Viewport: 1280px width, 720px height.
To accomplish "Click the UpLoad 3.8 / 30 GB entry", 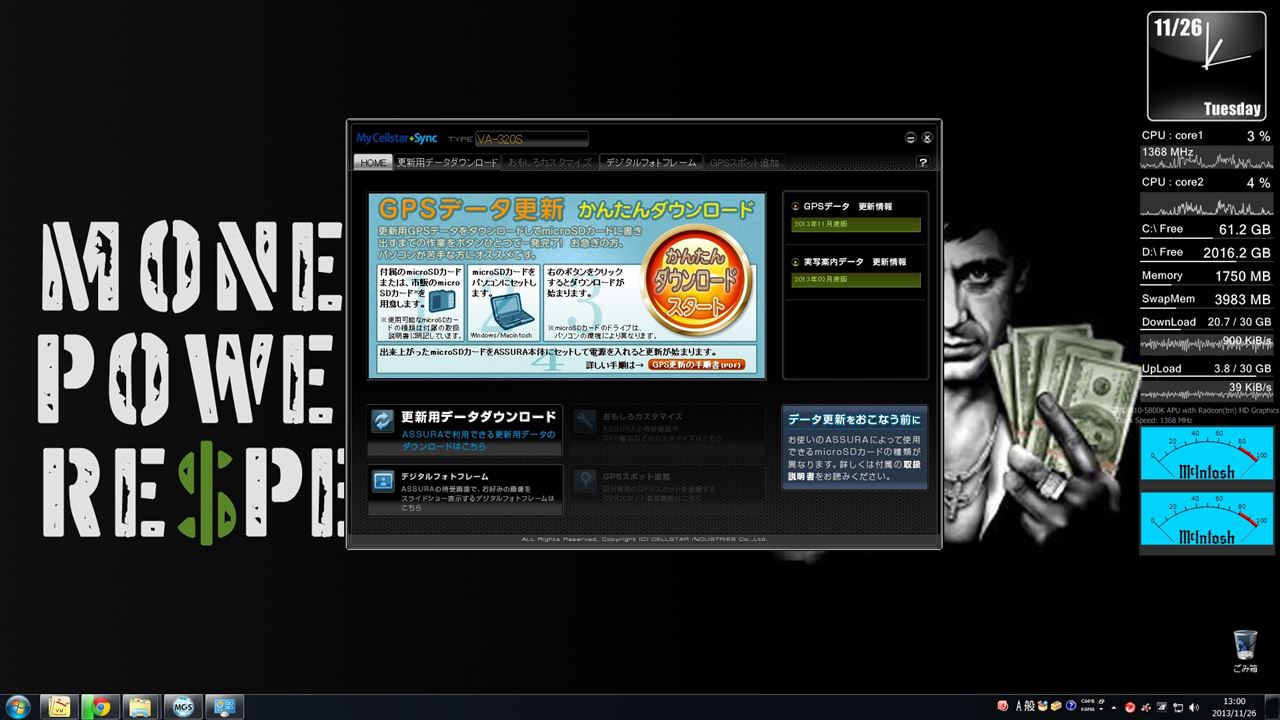I will (x=1207, y=368).
